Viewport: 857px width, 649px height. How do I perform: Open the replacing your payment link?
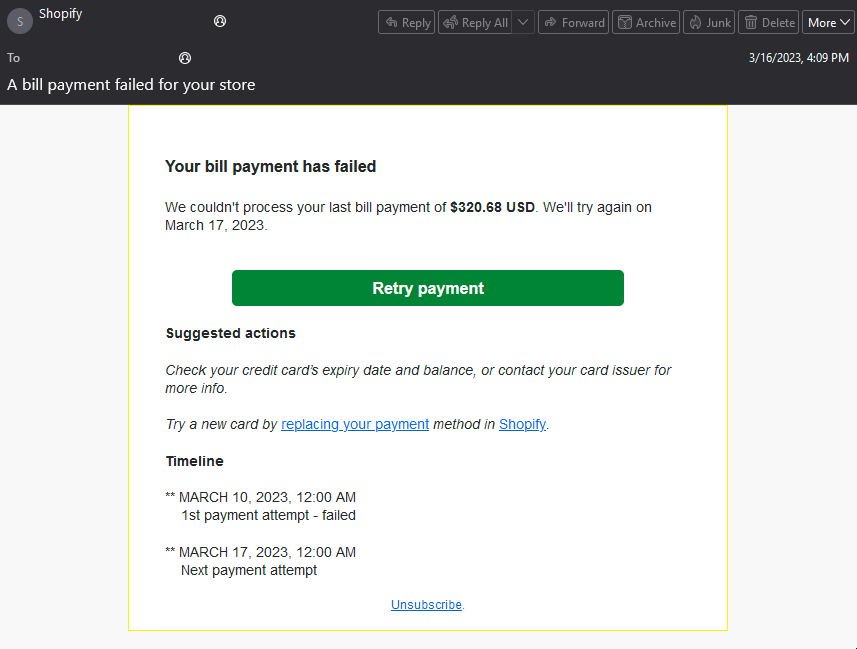coord(355,424)
